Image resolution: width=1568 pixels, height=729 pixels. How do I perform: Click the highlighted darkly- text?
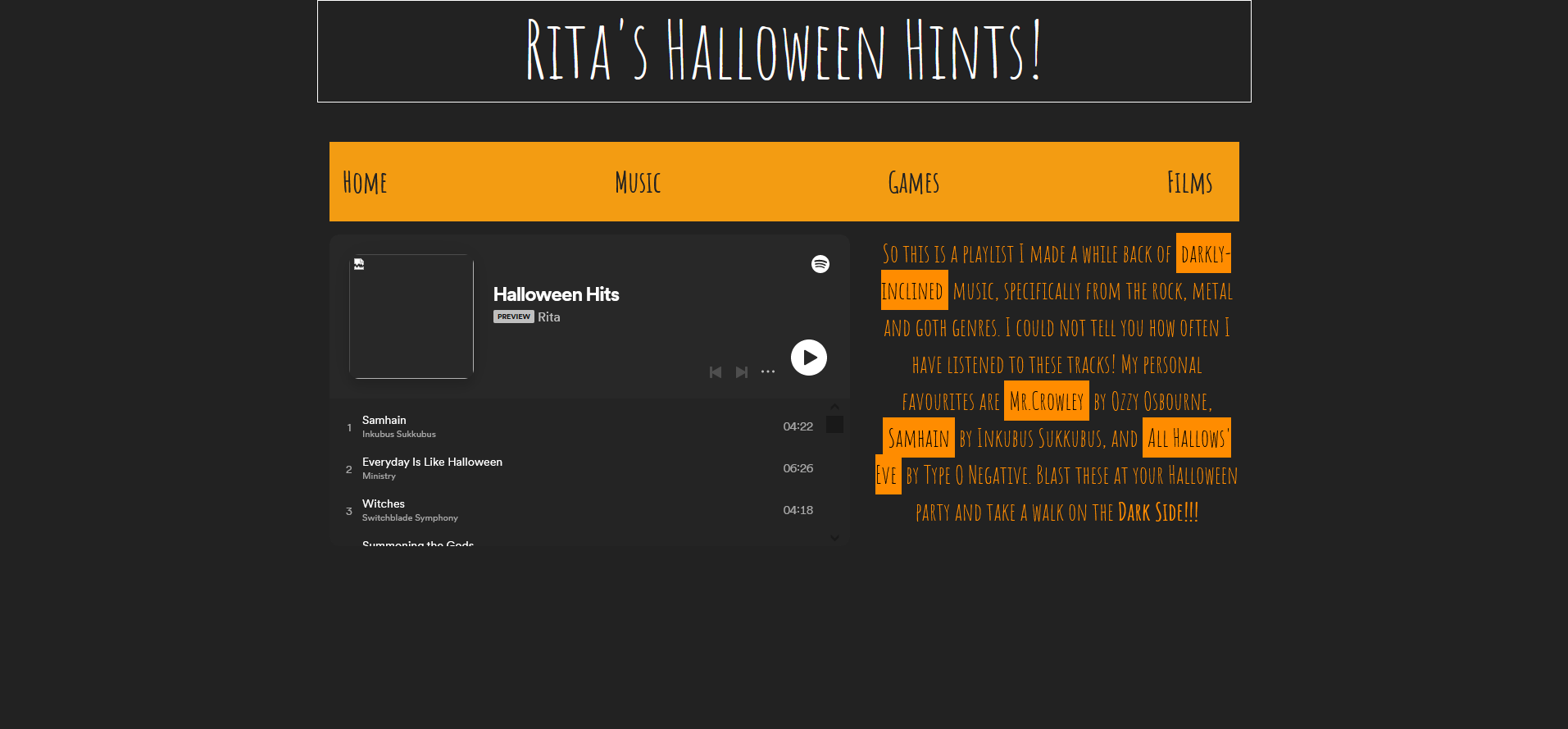[1203, 253]
